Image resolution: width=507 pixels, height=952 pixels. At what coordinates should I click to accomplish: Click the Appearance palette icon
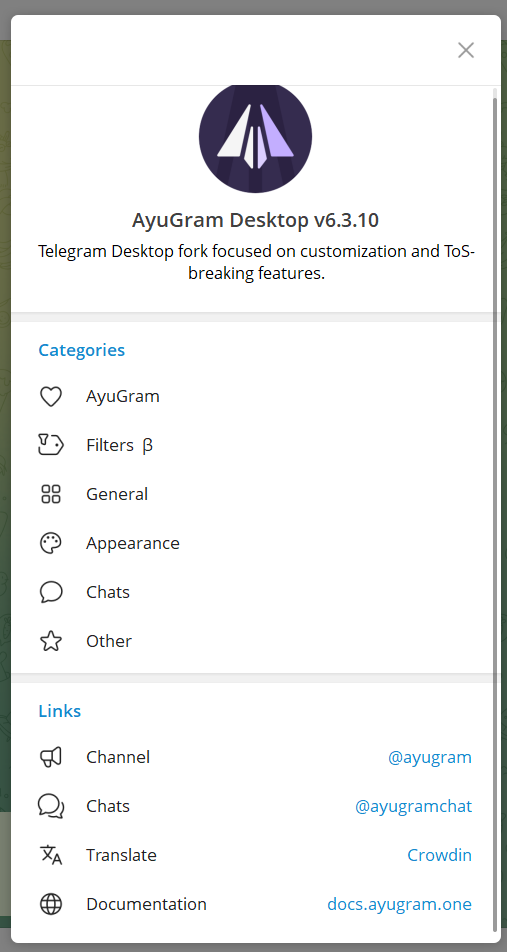(x=51, y=543)
